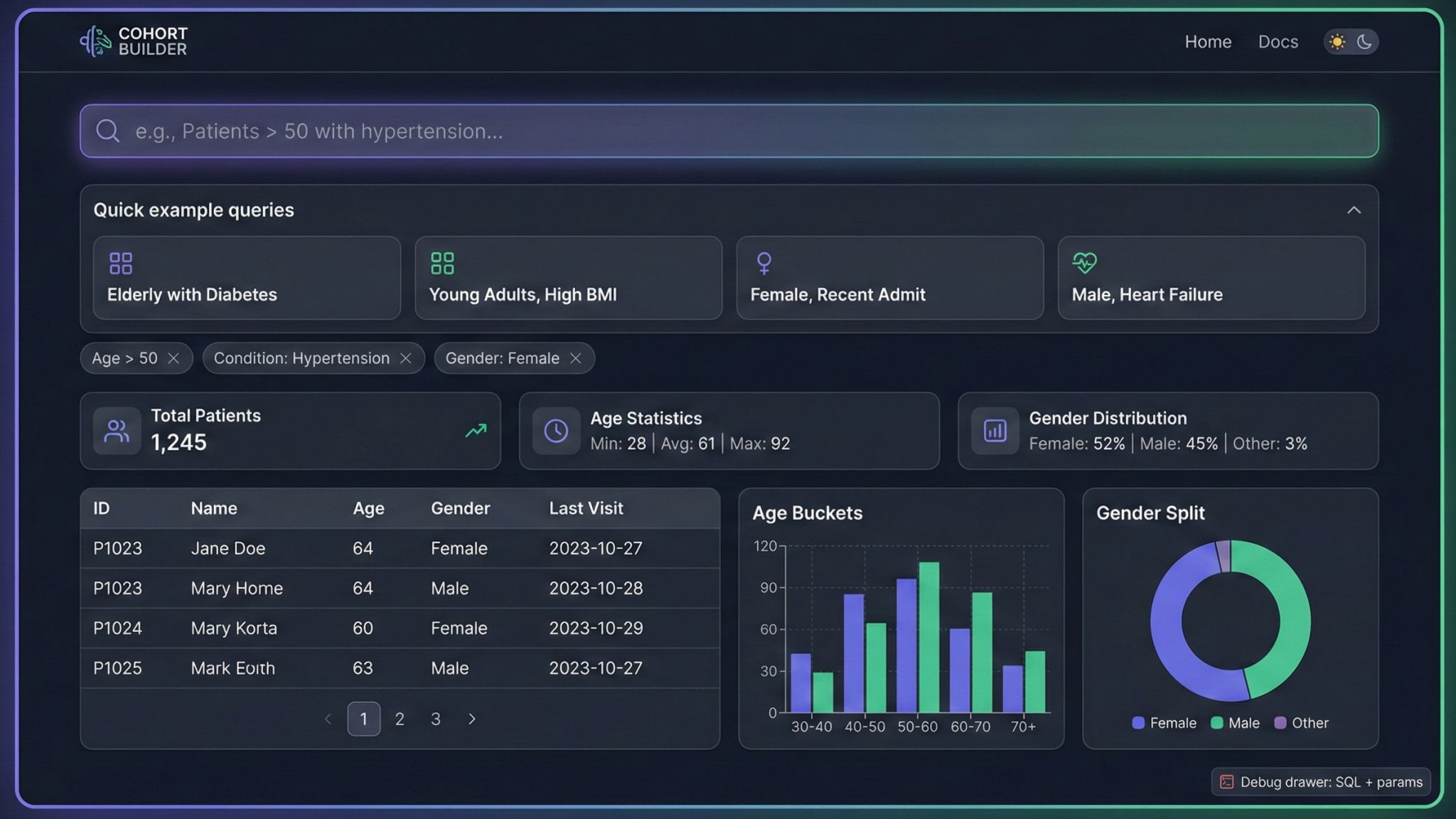Click the female symbol icon on Recent Admit card

tap(764, 263)
